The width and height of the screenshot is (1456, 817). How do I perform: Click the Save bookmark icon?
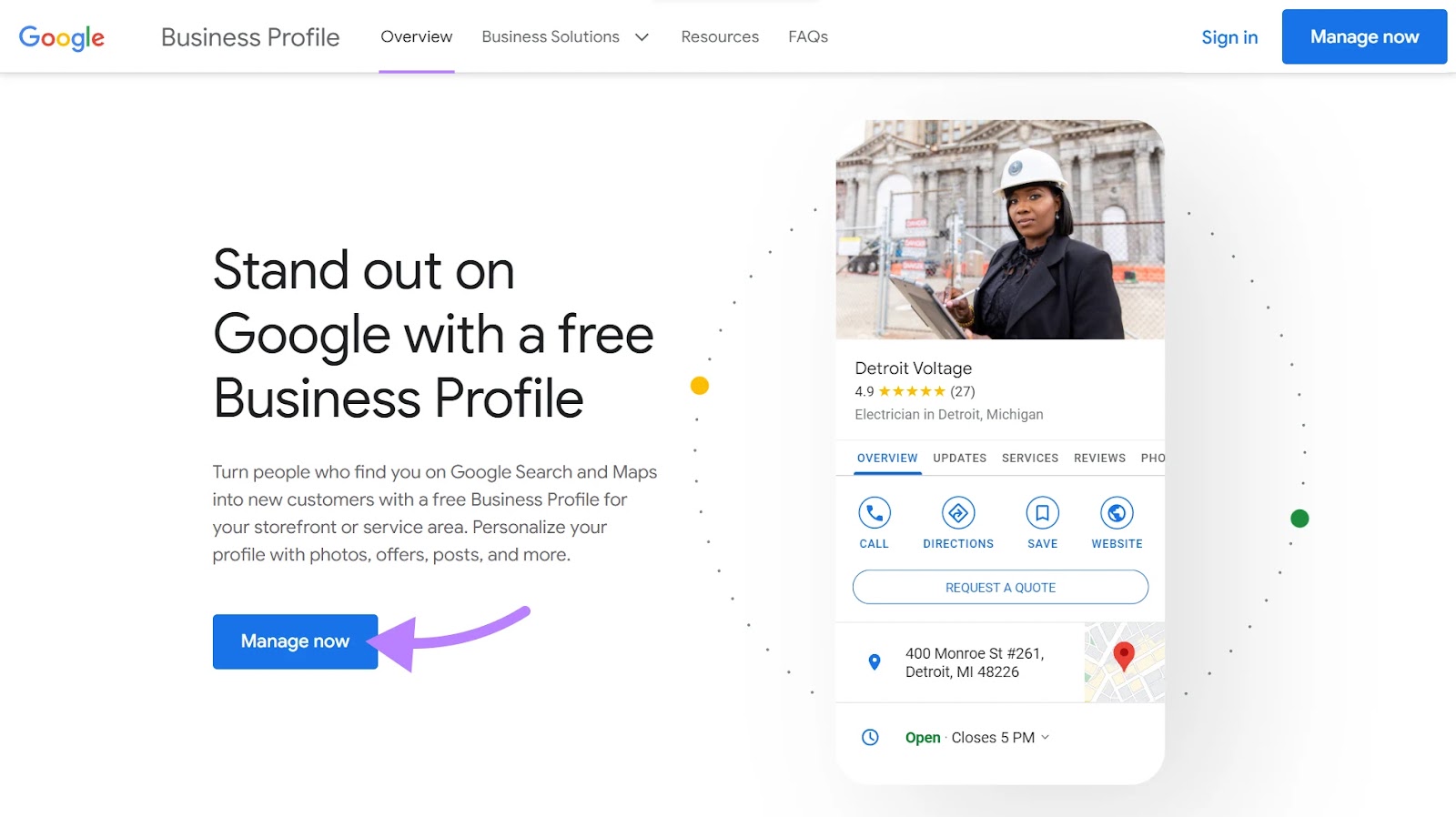click(x=1042, y=514)
